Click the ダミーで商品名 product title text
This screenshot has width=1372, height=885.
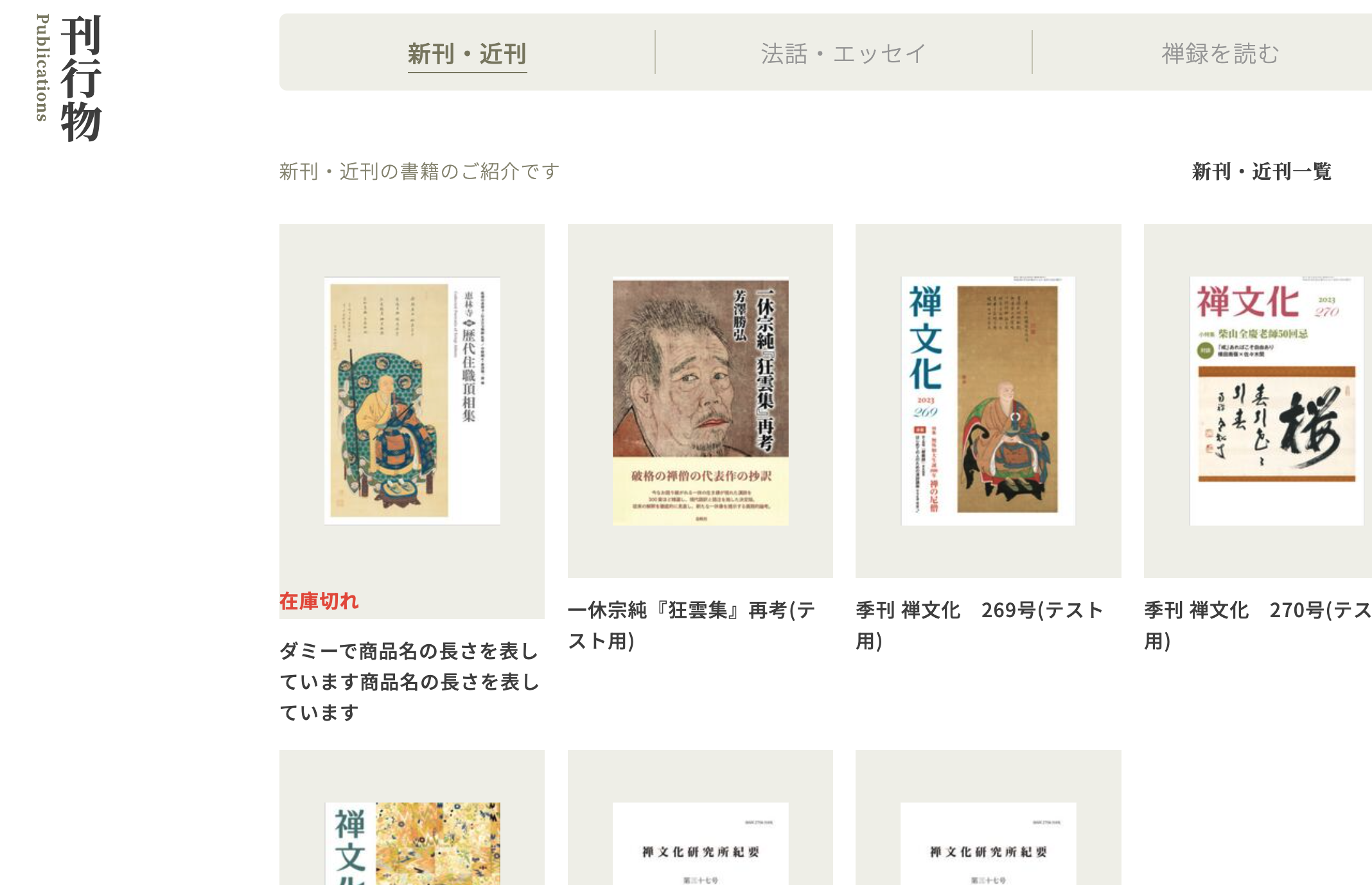coord(410,681)
